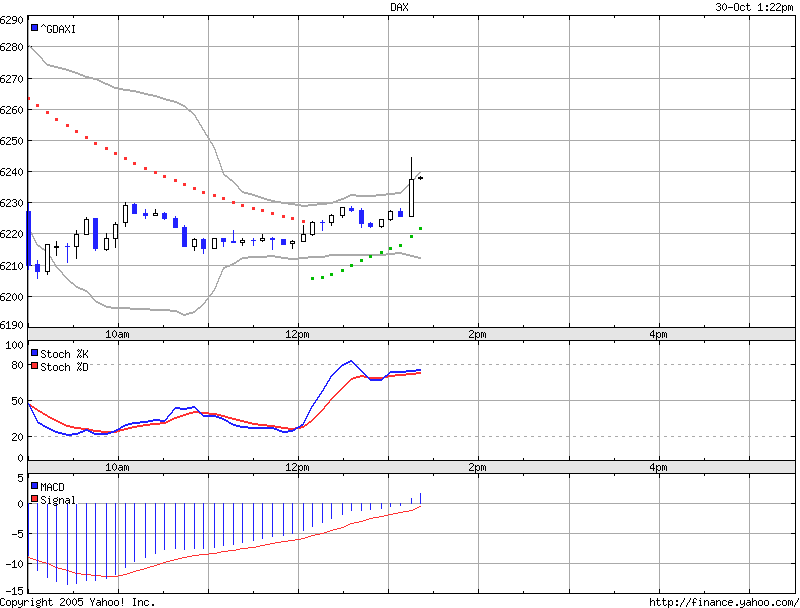Viewport: 800px width, 608px height.
Task: Click the stochastic 100 axis label
Action: [14, 345]
